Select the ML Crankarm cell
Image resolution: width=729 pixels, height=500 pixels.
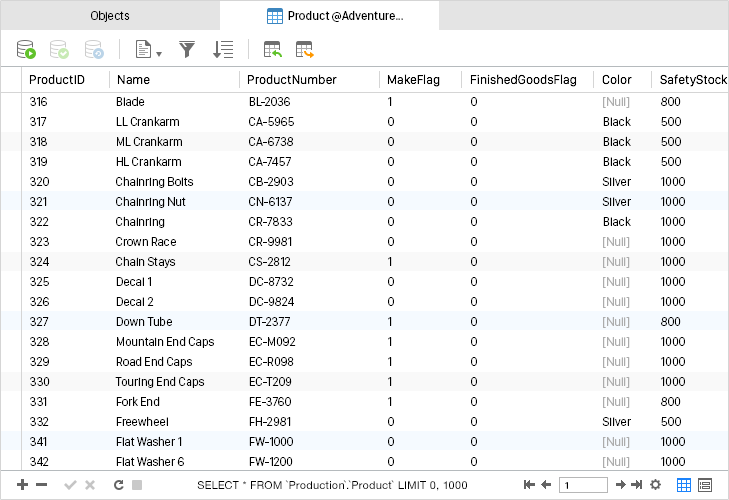point(149,142)
